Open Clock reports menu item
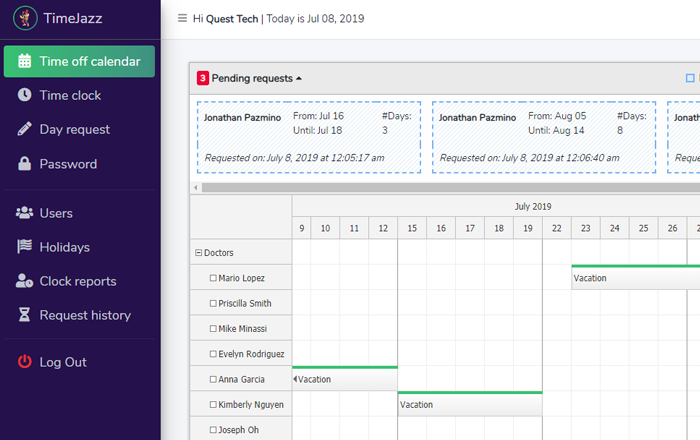 click(x=77, y=281)
